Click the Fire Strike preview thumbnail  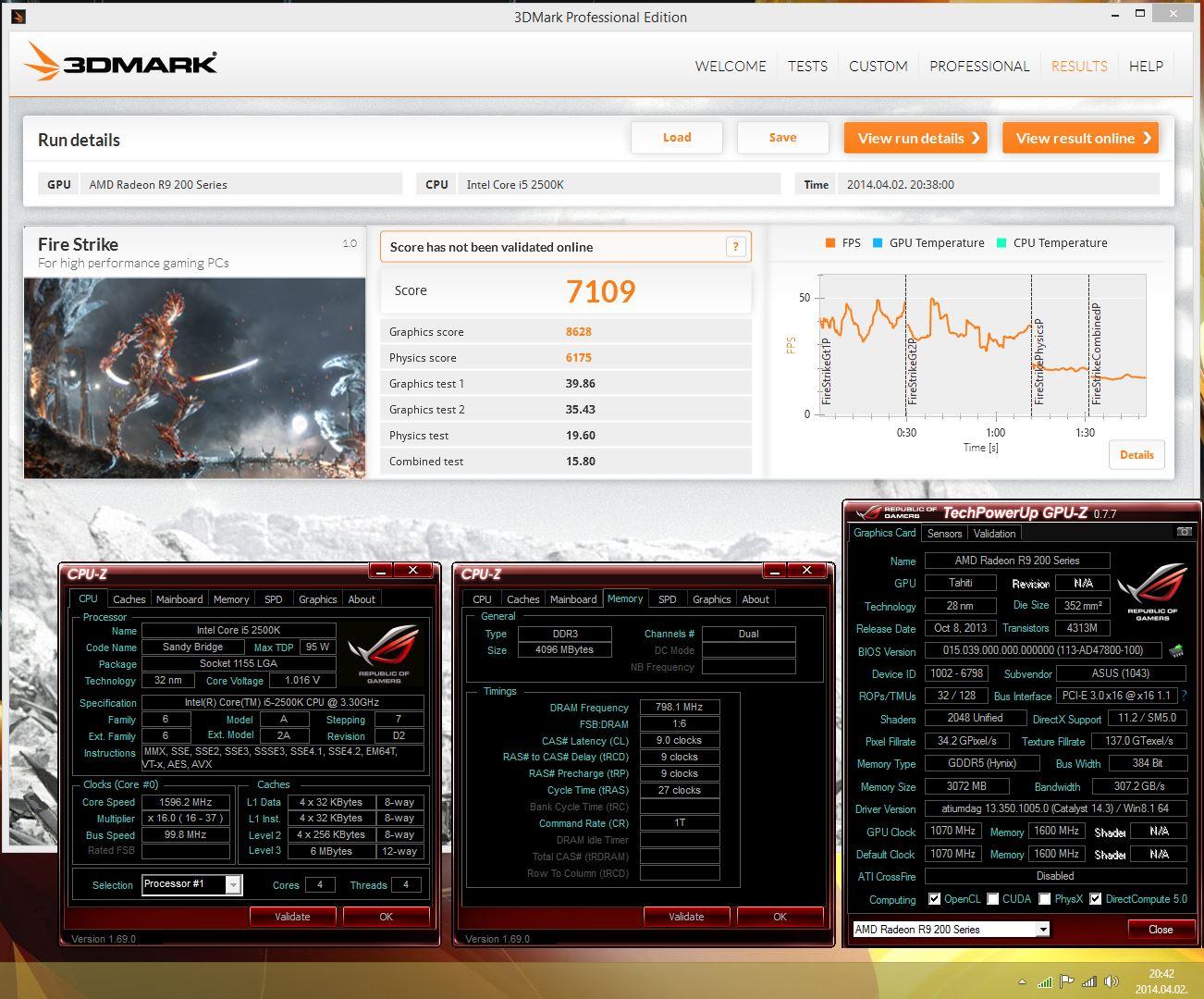194,377
